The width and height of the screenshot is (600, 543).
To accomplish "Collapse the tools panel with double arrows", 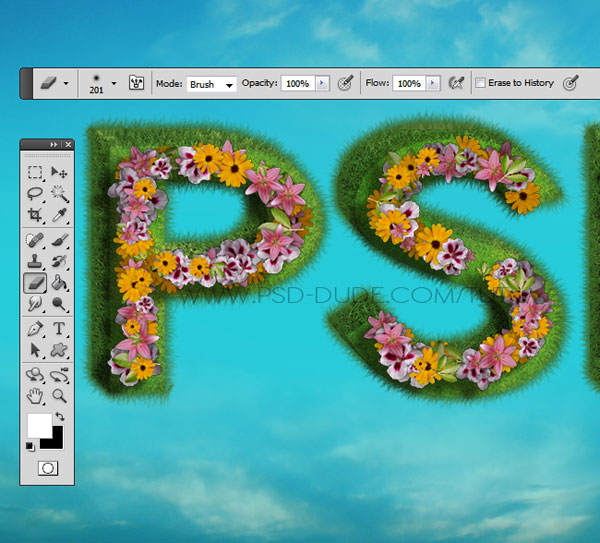I will pyautogui.click(x=54, y=145).
